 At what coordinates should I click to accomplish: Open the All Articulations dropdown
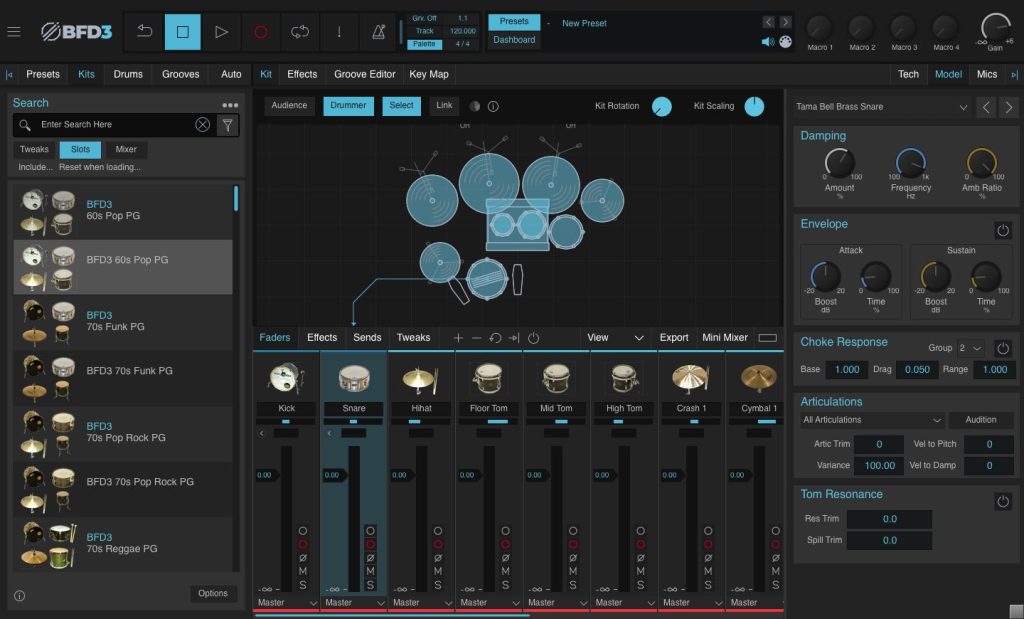click(871, 419)
